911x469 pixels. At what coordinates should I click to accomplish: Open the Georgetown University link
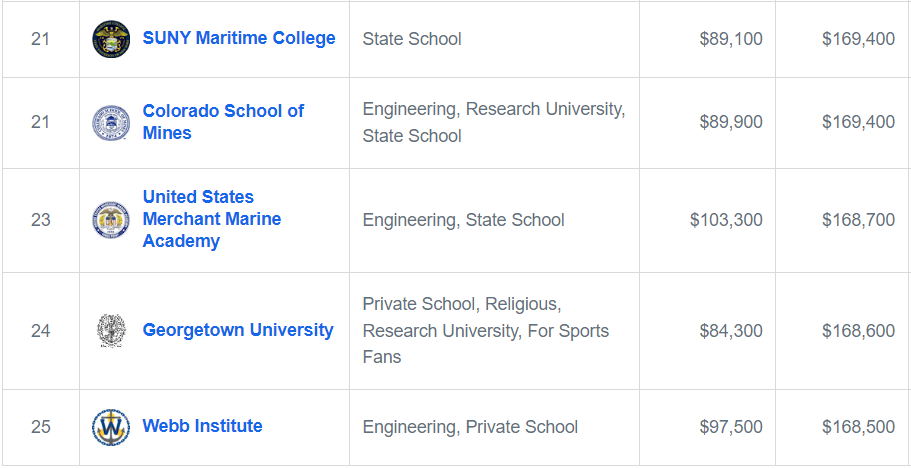(238, 330)
